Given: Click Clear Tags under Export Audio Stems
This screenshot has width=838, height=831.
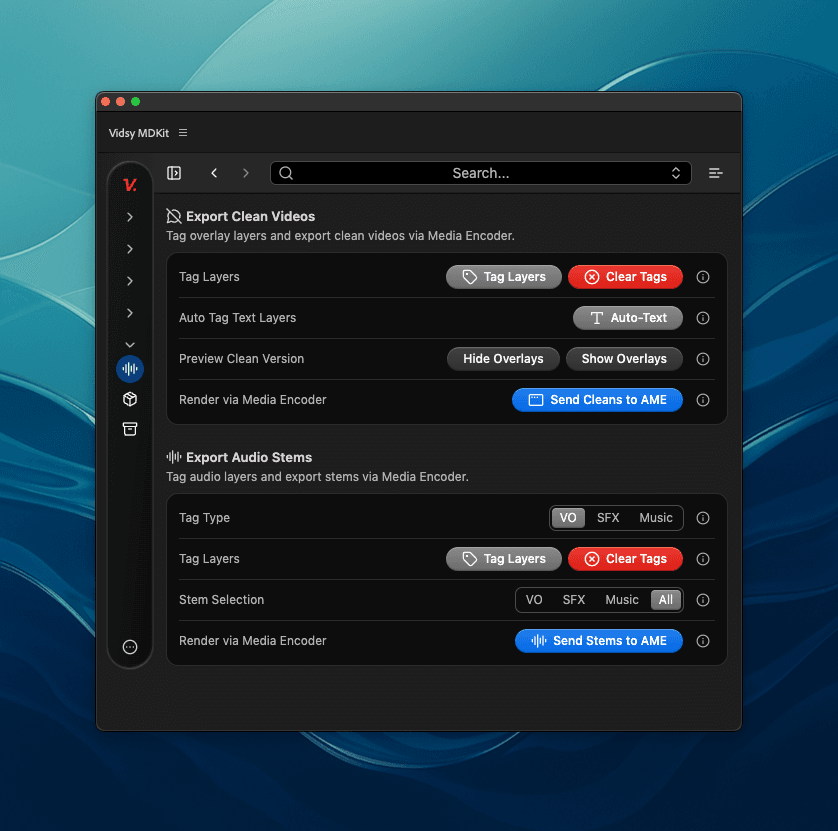Looking at the screenshot, I should [x=625, y=559].
